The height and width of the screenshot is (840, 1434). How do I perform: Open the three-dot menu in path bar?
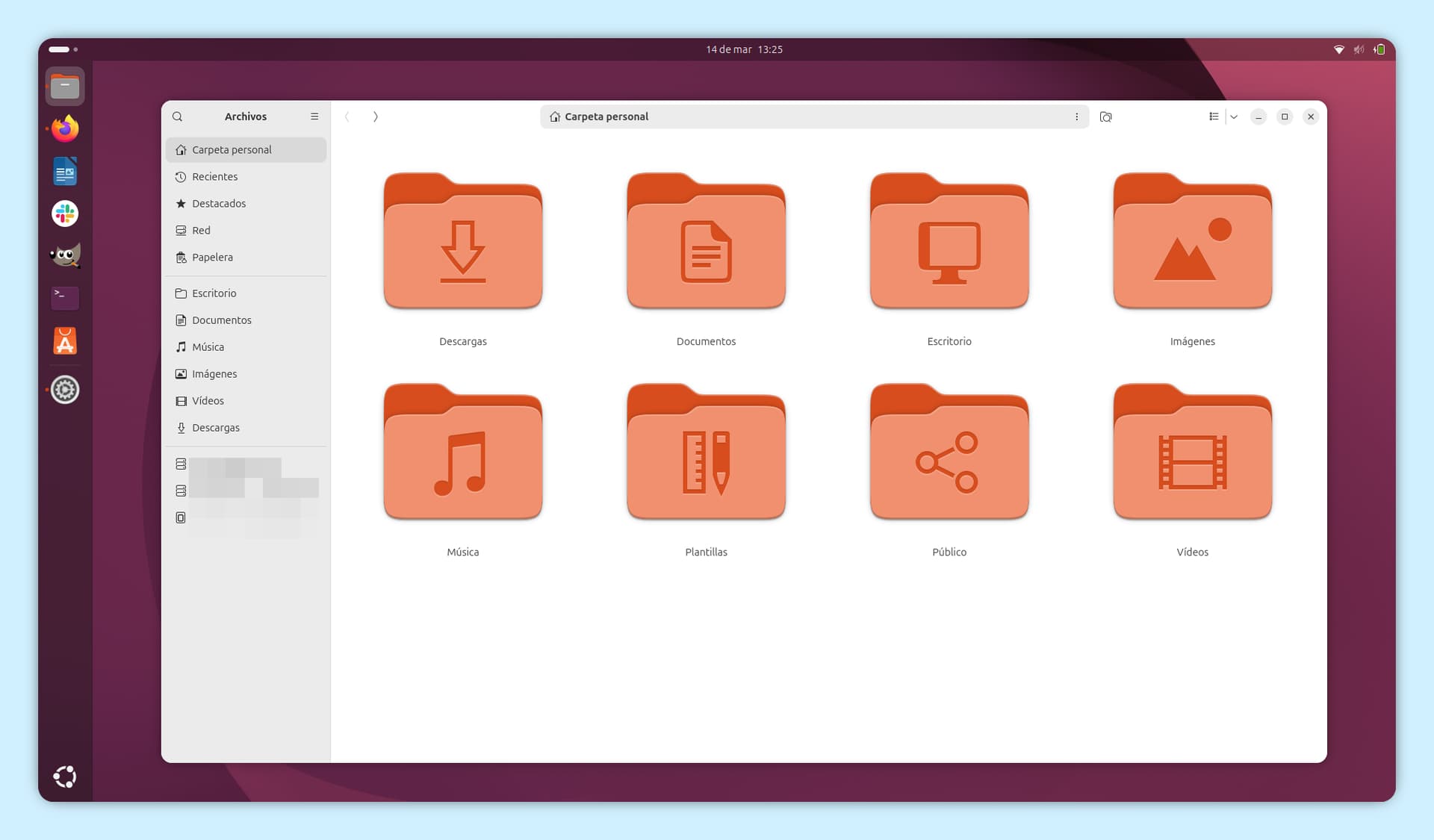(x=1076, y=116)
